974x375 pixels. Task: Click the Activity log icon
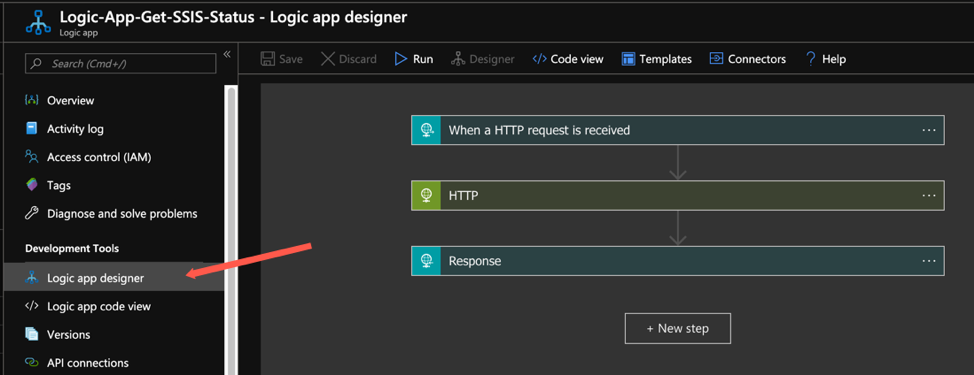[x=32, y=129]
